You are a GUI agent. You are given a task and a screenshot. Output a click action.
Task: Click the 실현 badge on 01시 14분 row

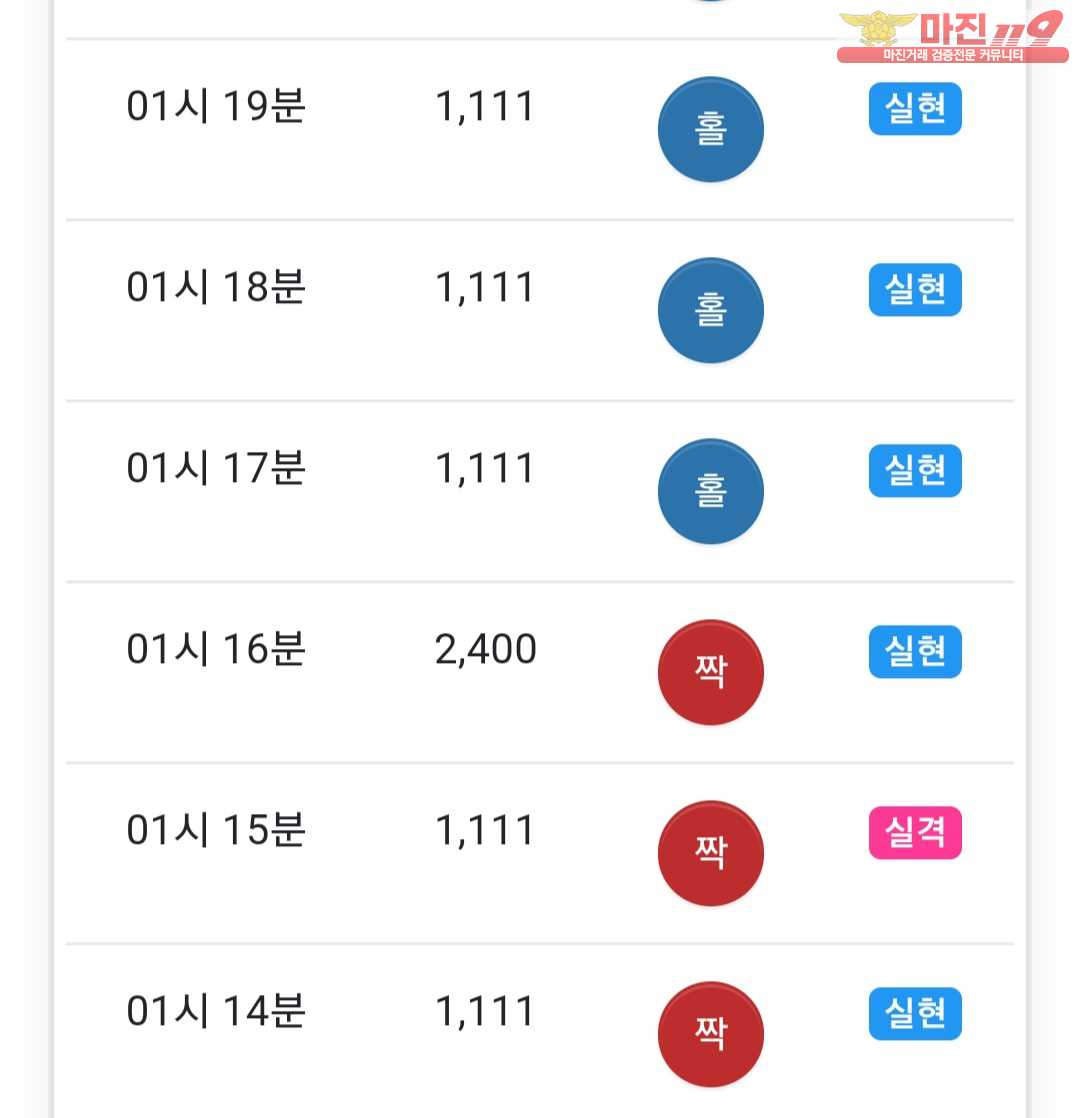pyautogui.click(x=915, y=1014)
